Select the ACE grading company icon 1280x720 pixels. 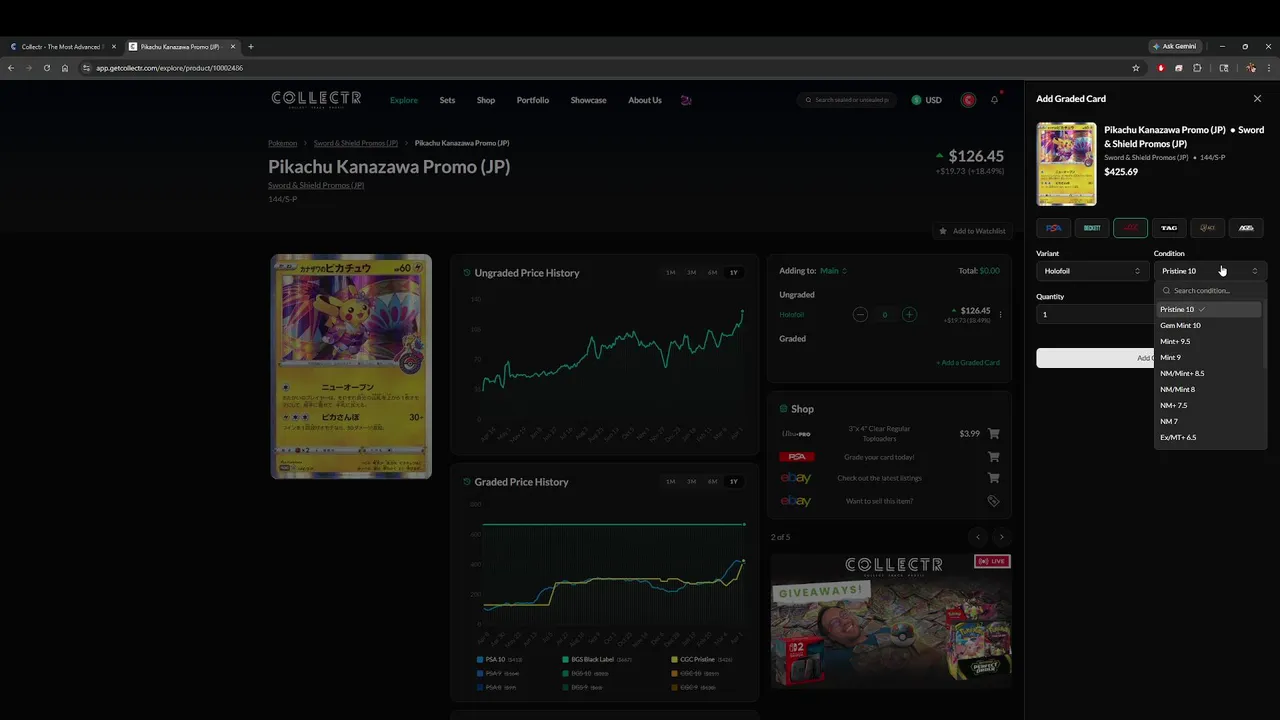(x=1208, y=228)
